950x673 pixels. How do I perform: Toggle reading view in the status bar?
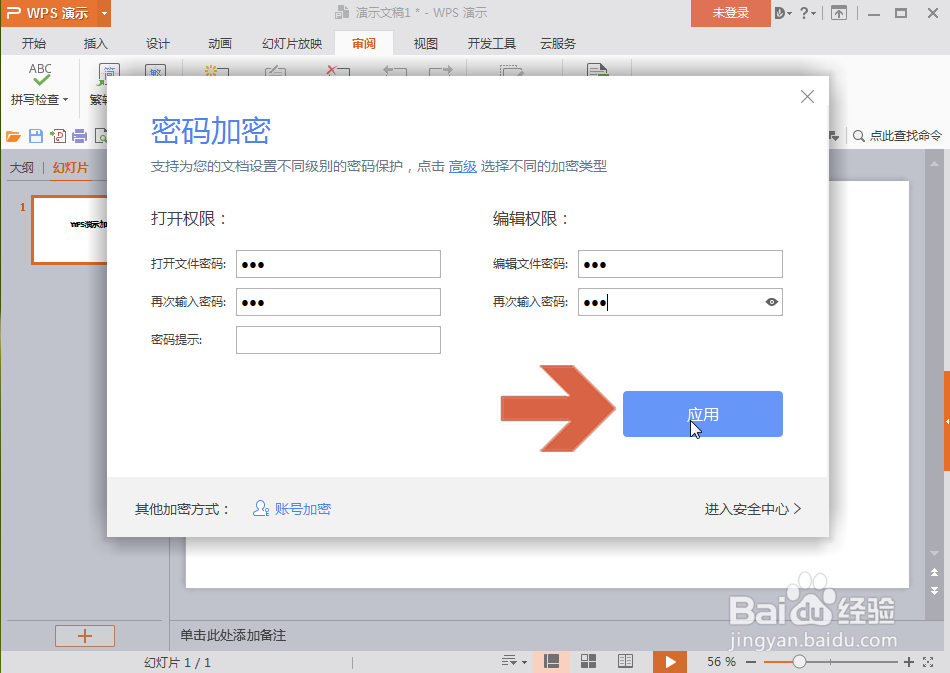625,661
